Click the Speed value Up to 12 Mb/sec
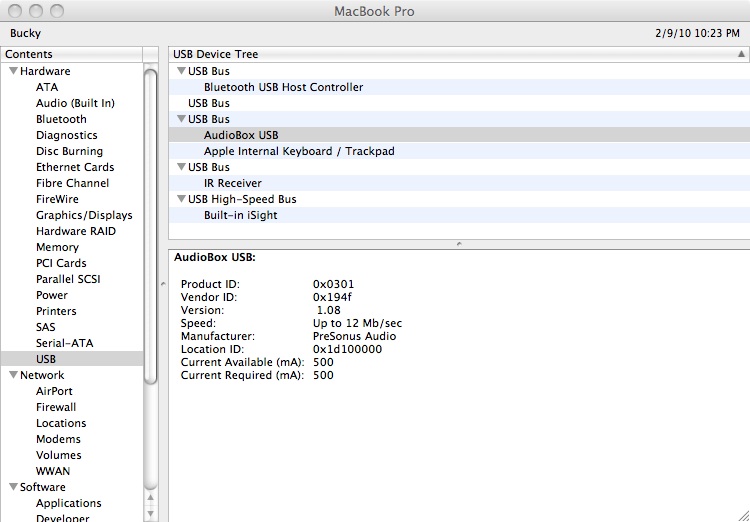Image resolution: width=750 pixels, height=522 pixels. tap(357, 323)
